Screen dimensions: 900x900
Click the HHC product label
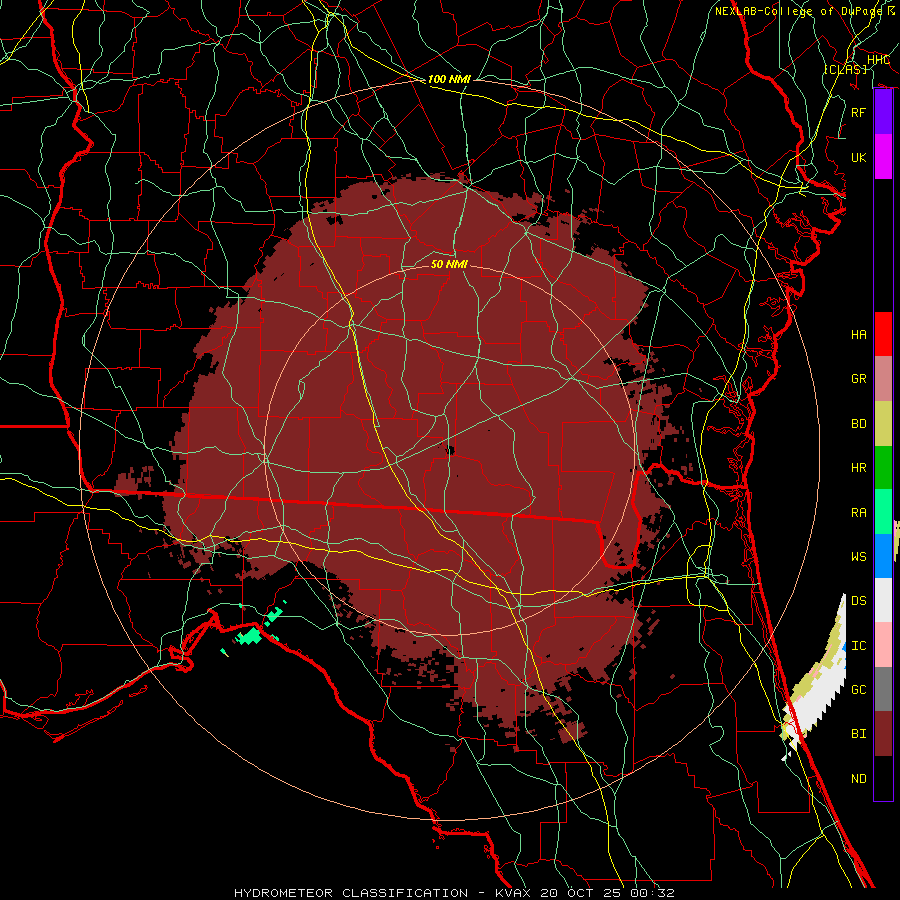click(878, 60)
